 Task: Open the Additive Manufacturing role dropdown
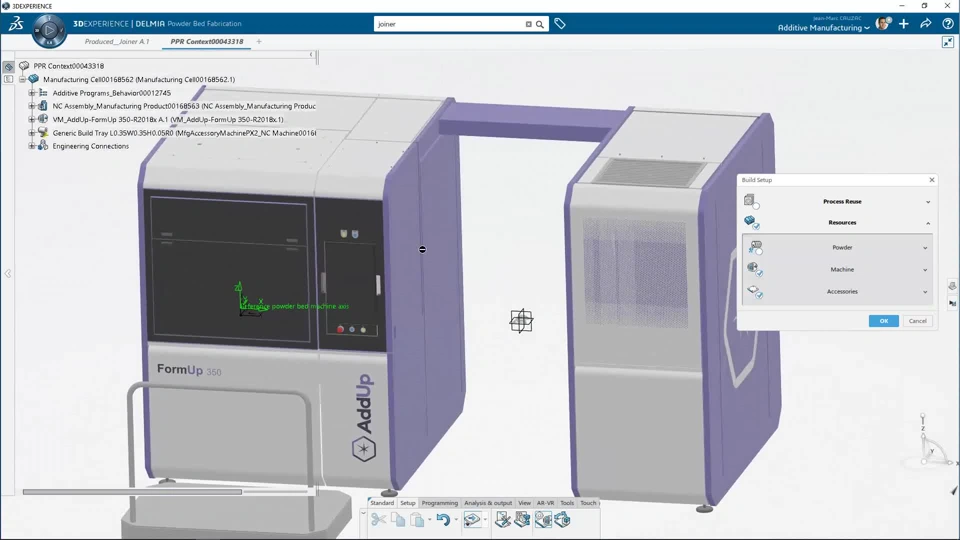(823, 28)
